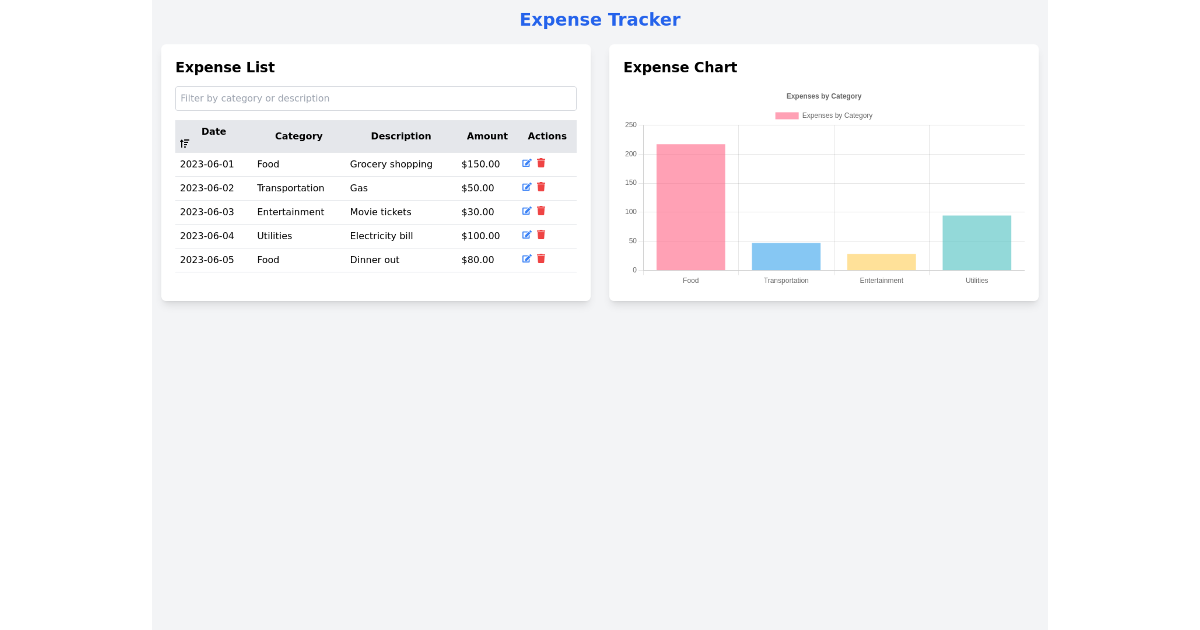This screenshot has height=630, width=1200.
Task: Click the trash icon on the Dinner out row
Action: click(x=541, y=258)
